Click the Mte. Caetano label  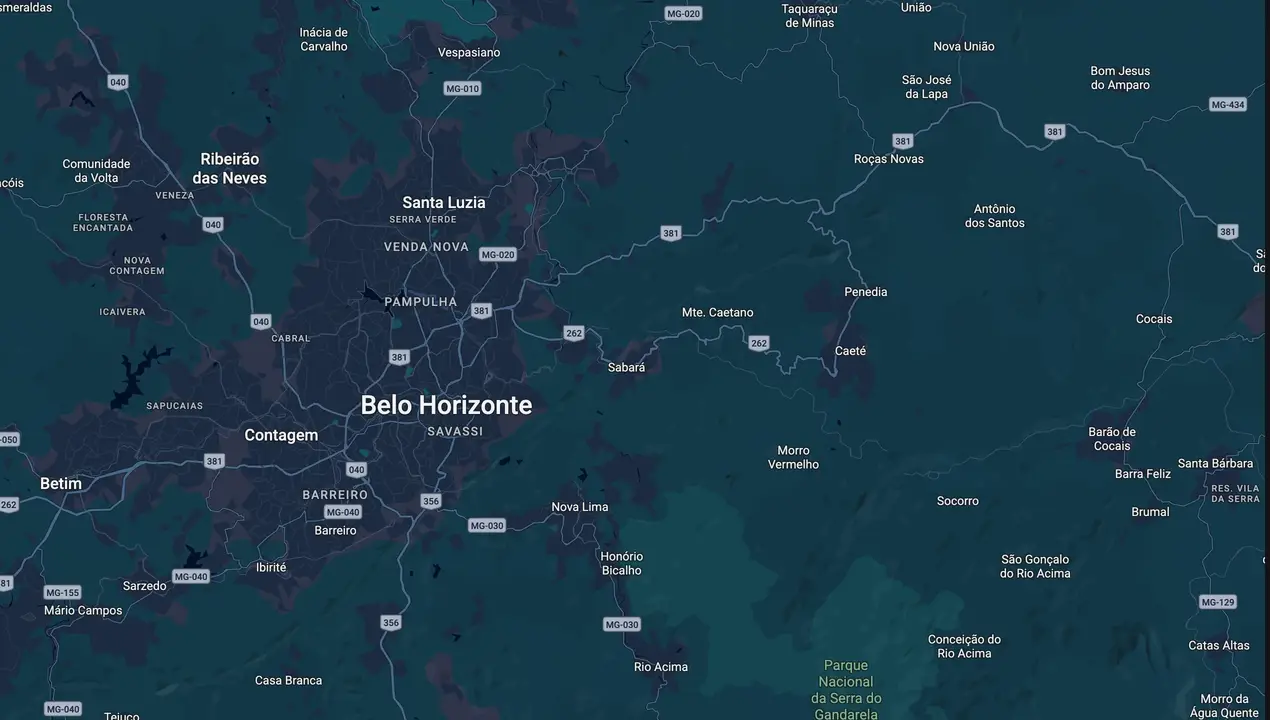pos(718,312)
